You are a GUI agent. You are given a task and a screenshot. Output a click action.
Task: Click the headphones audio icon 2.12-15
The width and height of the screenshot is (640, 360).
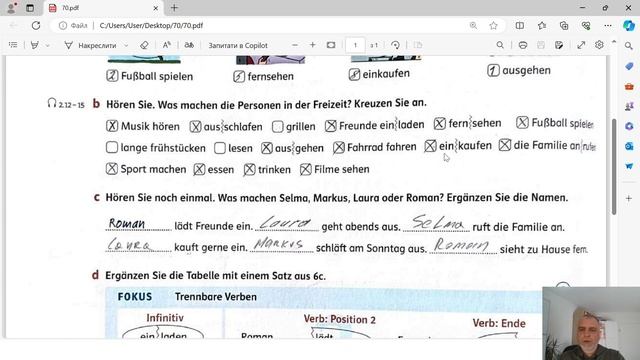pos(52,103)
